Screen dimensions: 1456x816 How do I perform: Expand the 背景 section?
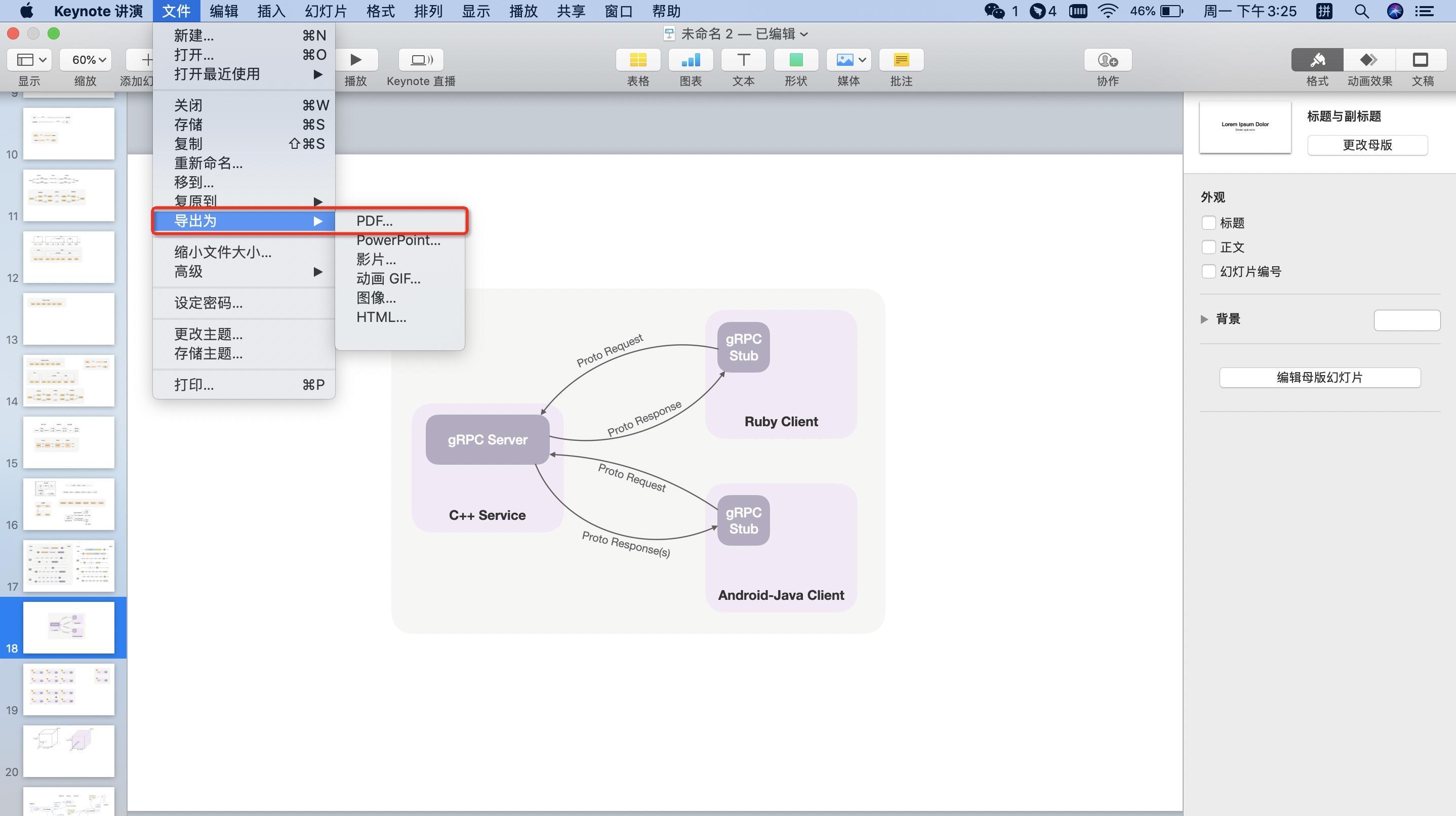point(1204,319)
